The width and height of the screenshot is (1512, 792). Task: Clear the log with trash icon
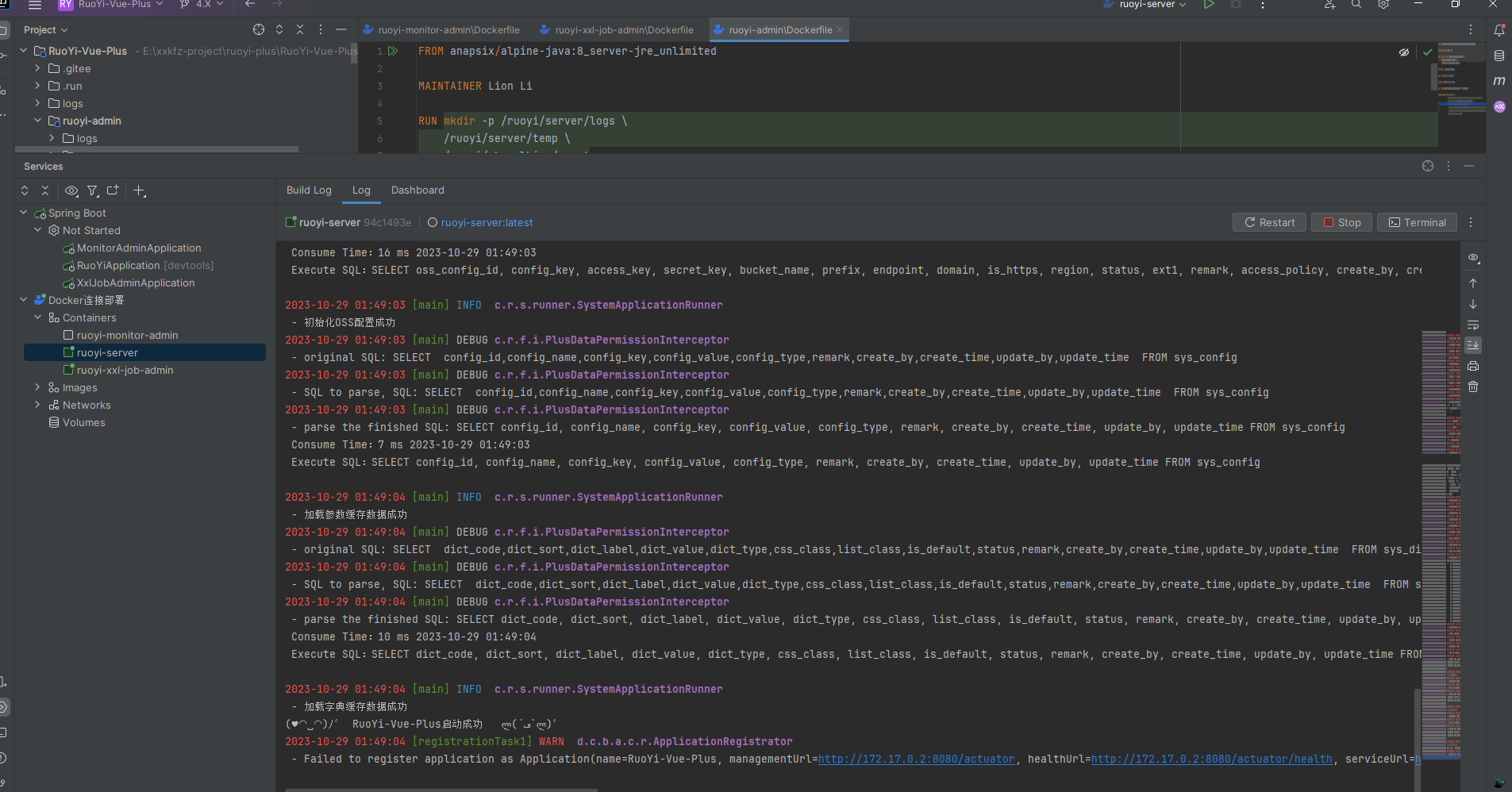click(1473, 386)
